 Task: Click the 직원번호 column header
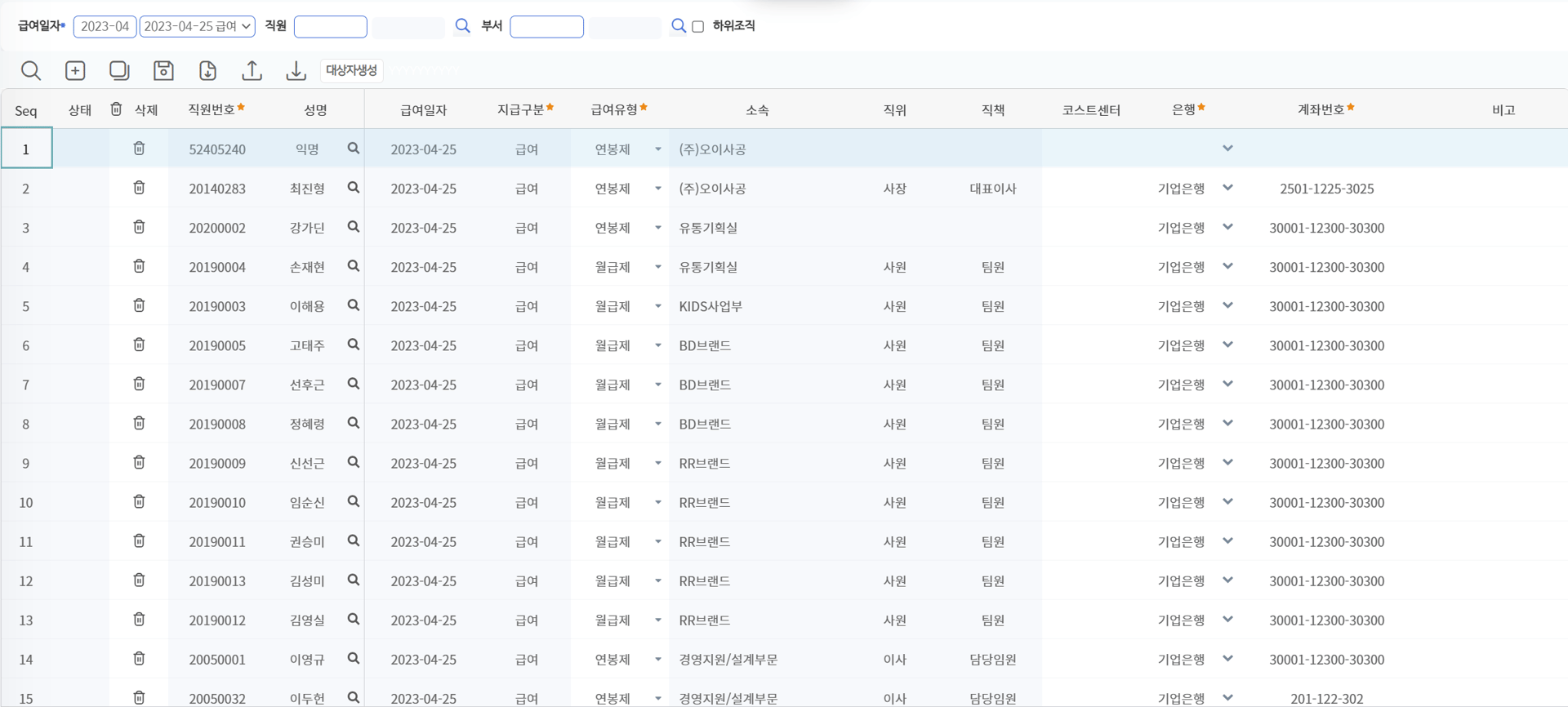(x=216, y=109)
